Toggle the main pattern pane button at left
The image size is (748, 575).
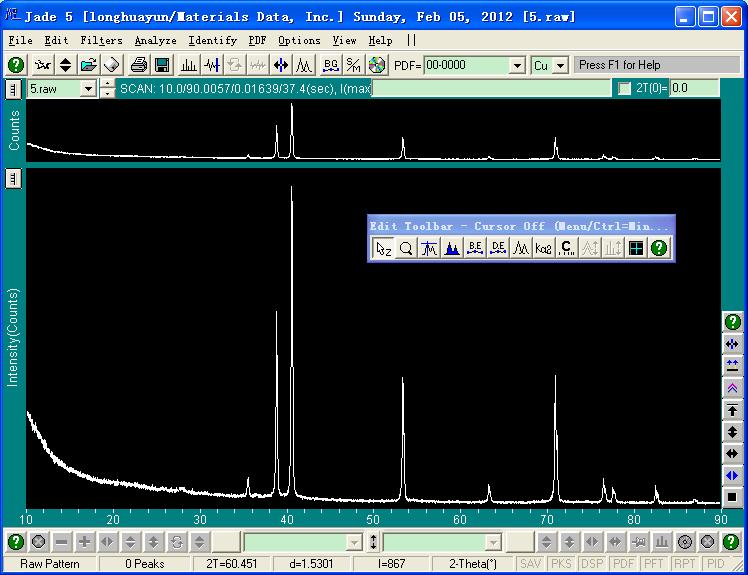click(x=13, y=178)
